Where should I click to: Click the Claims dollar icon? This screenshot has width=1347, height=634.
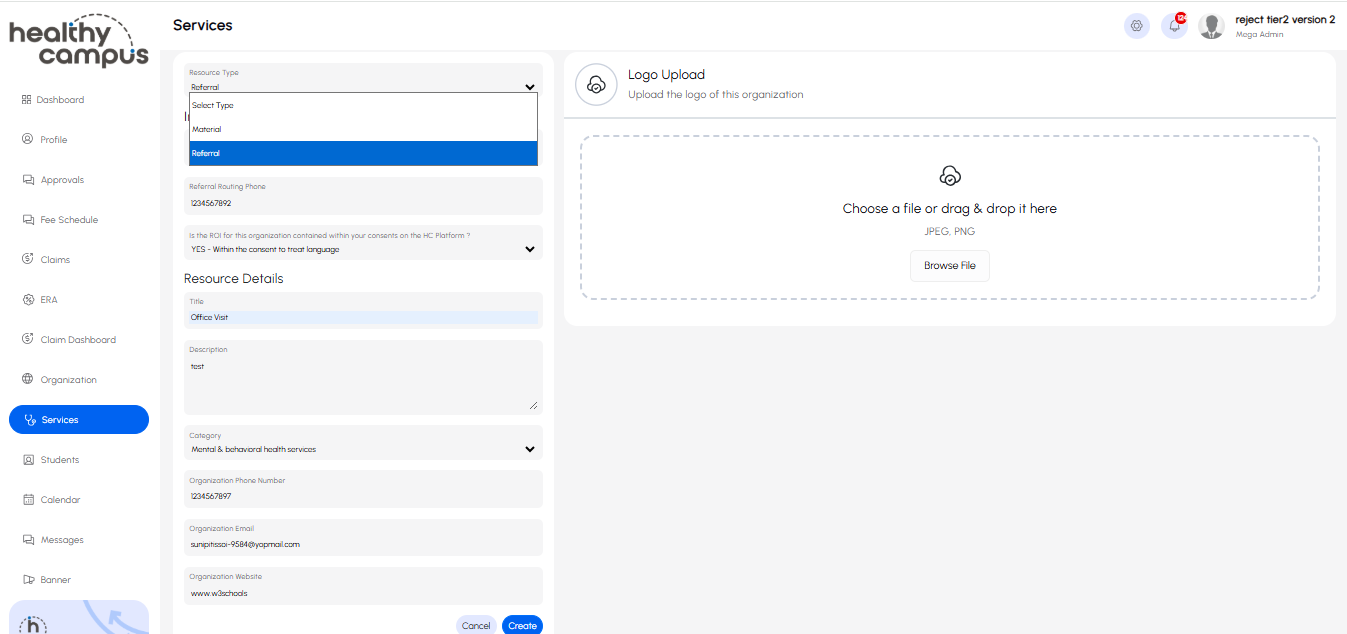[x=28, y=260]
